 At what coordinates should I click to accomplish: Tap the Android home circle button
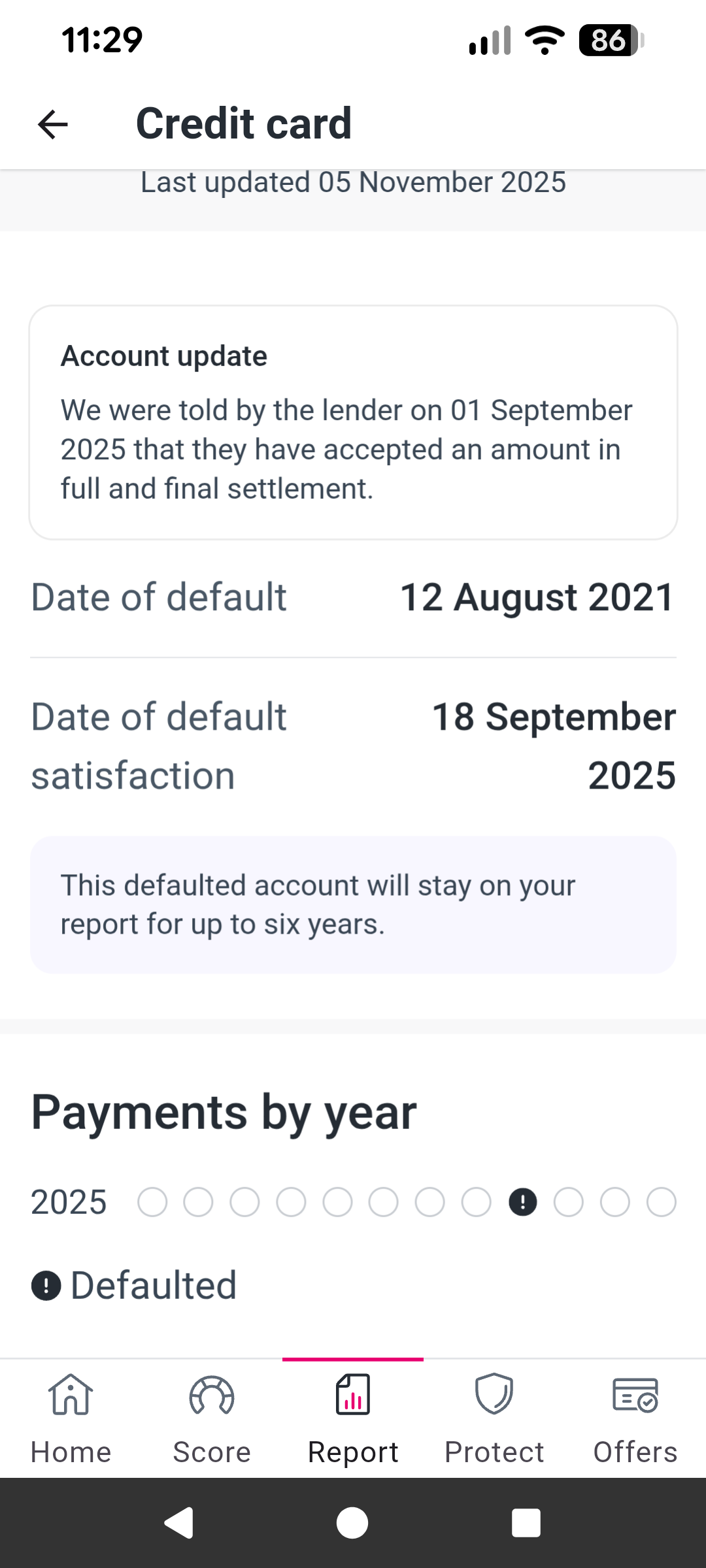click(352, 1523)
